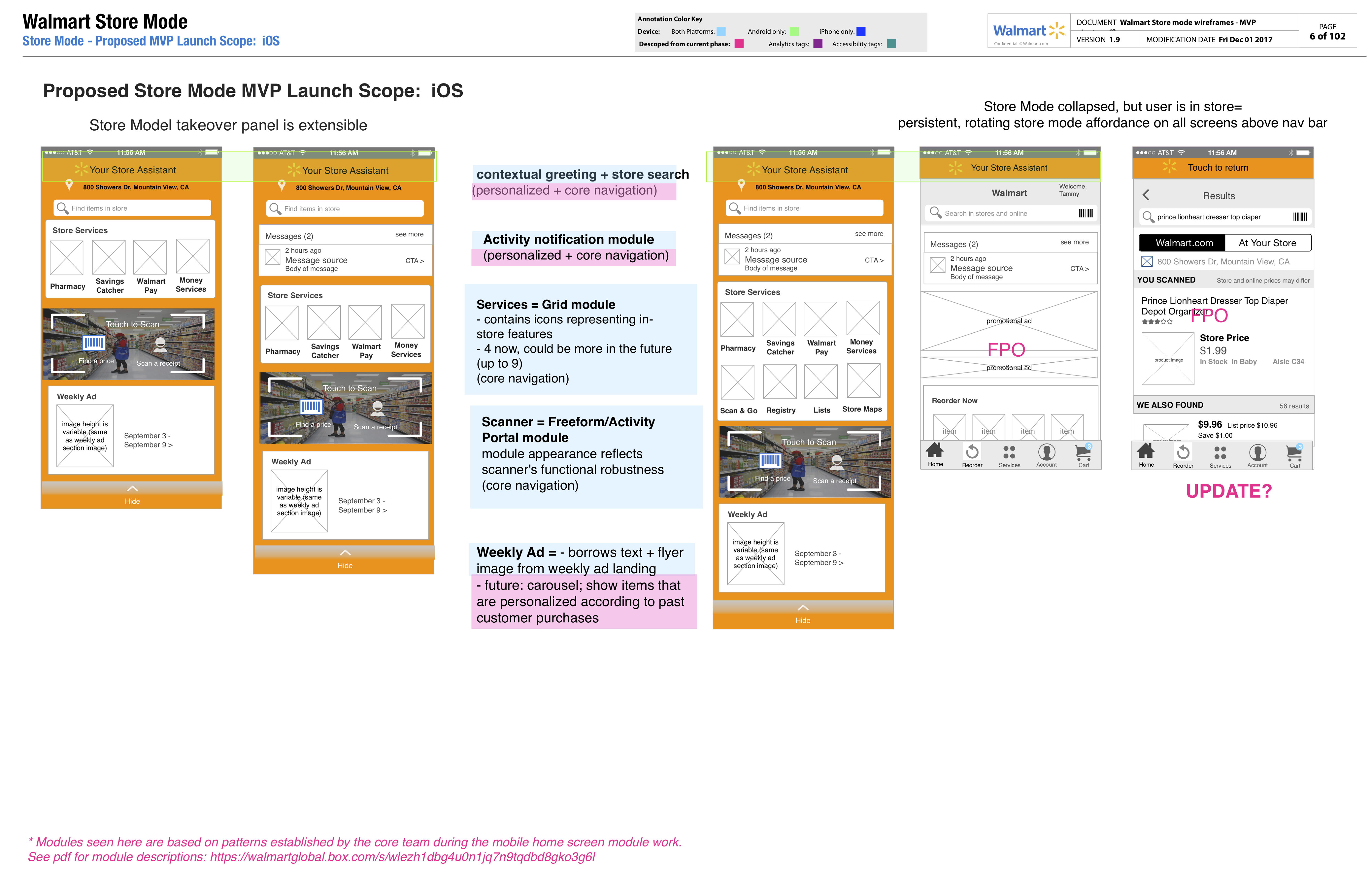The width and height of the screenshot is (1372, 892).
Task: Tap 'CTA >' in the Walmart home mockup message
Action: tap(1080, 269)
